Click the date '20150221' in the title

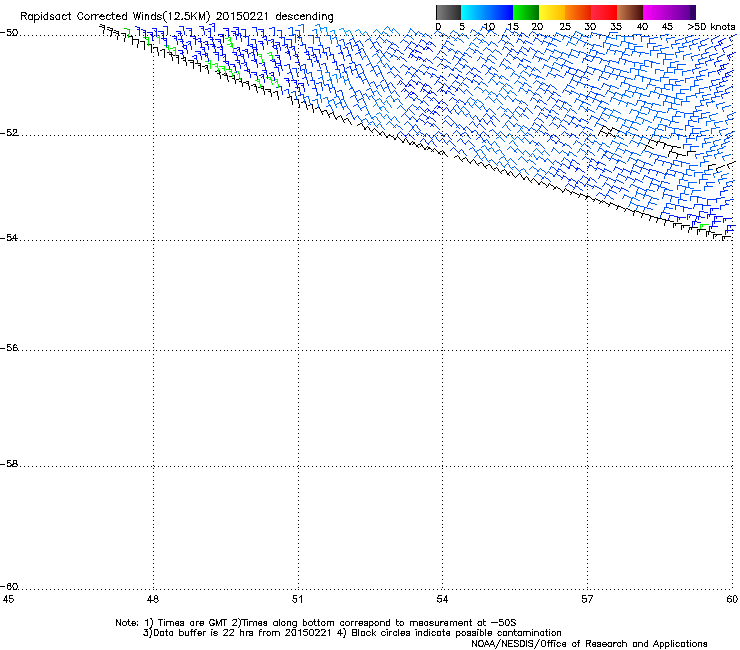click(242, 17)
